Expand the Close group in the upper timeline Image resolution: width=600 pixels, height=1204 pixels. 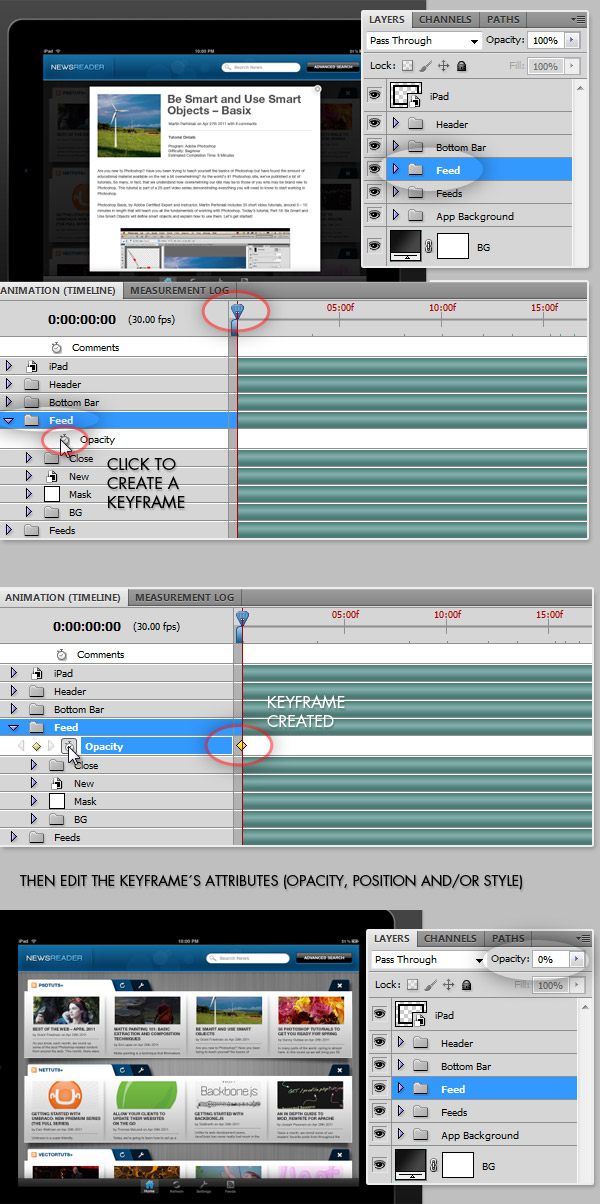click(x=29, y=458)
